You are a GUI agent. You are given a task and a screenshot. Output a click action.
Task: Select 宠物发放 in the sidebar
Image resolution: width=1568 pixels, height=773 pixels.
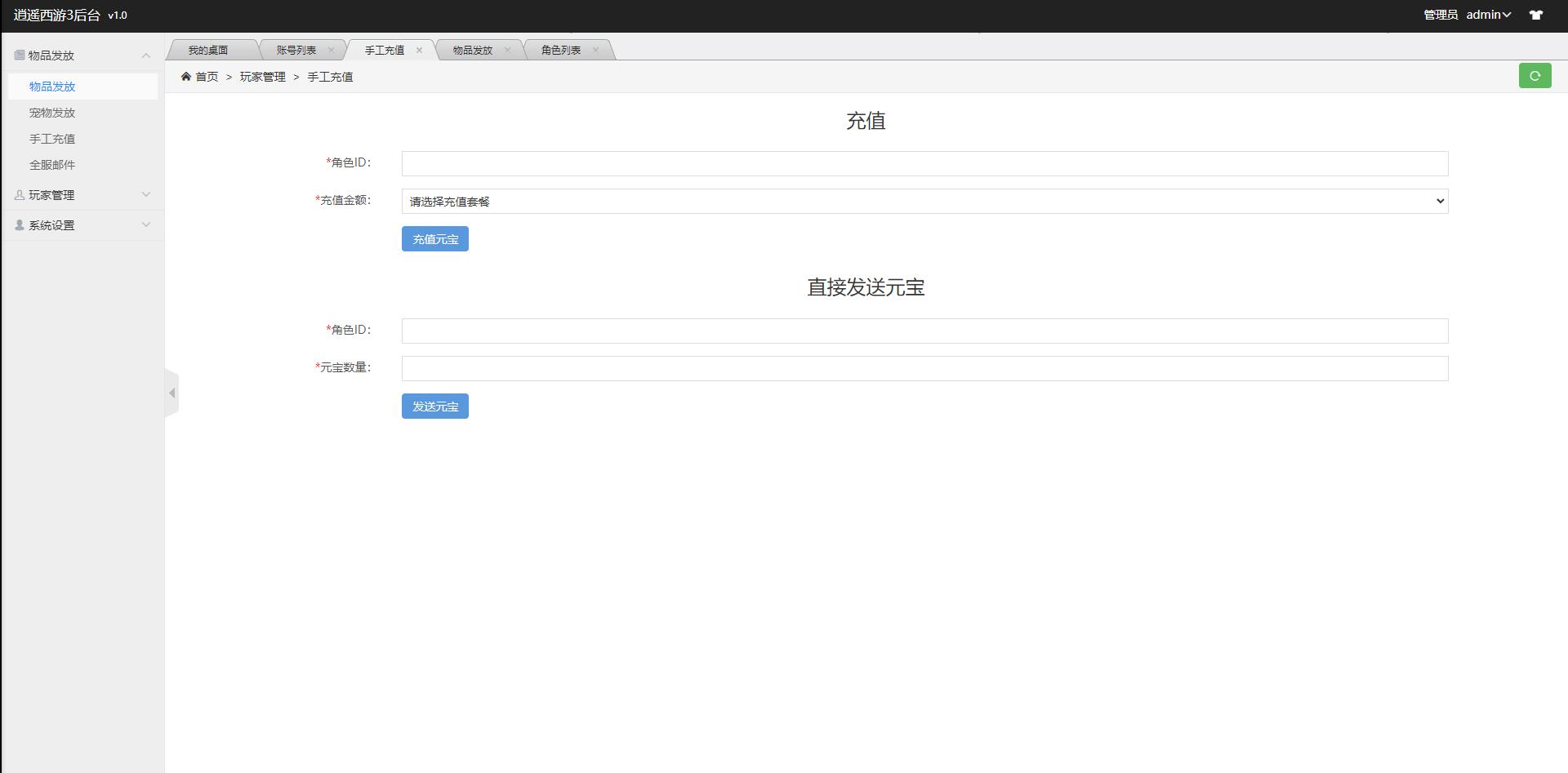[x=51, y=112]
